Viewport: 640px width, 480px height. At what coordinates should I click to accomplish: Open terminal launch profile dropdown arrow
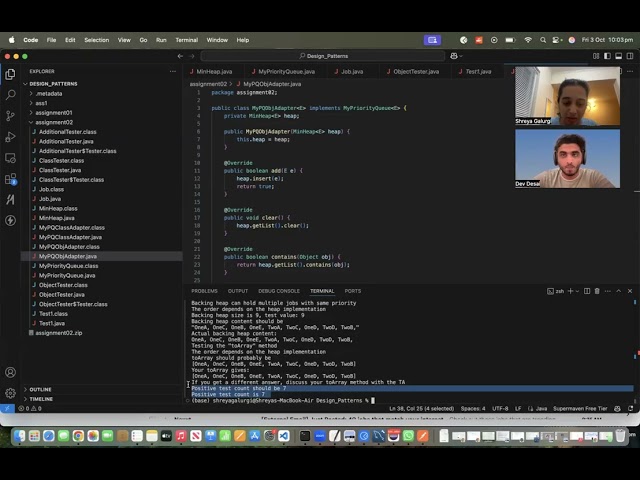(x=577, y=291)
